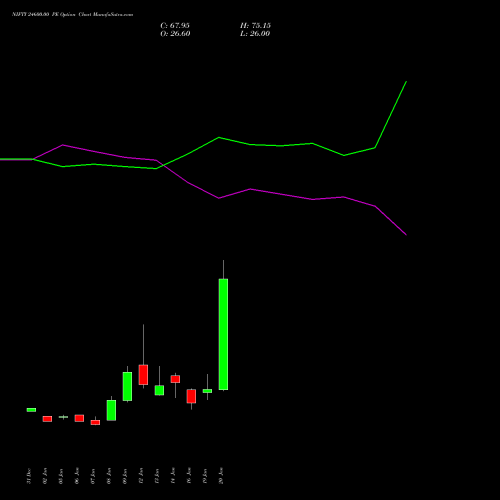This screenshot has width=500, height=500.
Task: Click the 07 Jan date label
Action: coord(93,476)
